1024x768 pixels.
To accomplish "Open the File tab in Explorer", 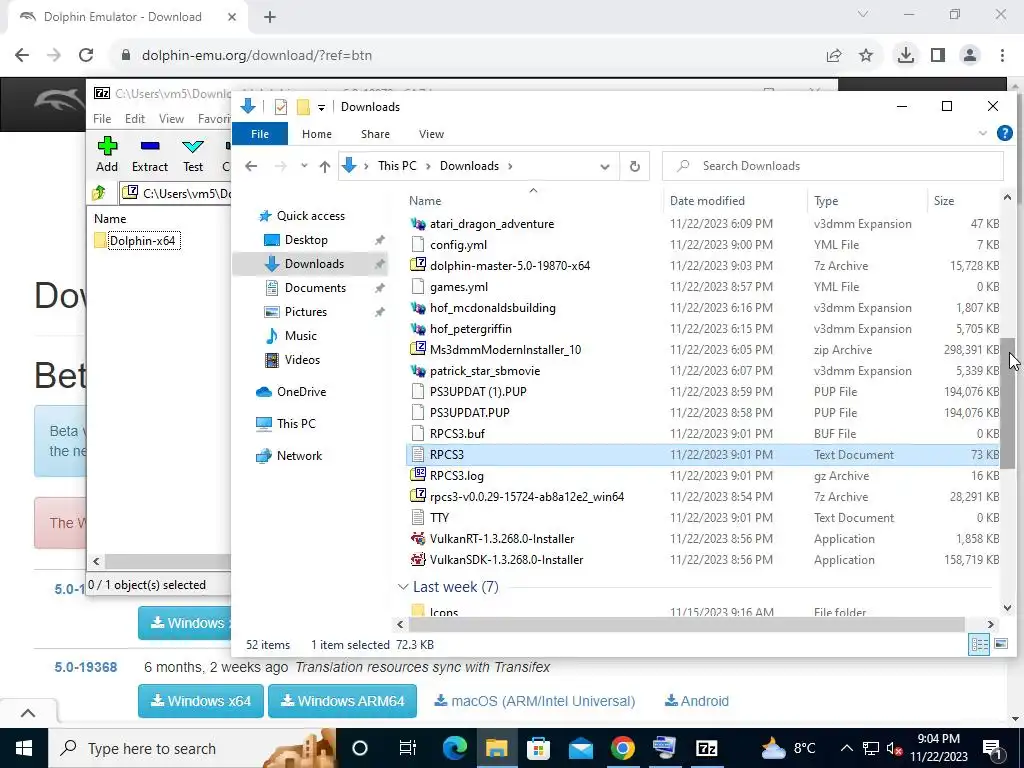I will pos(260,134).
